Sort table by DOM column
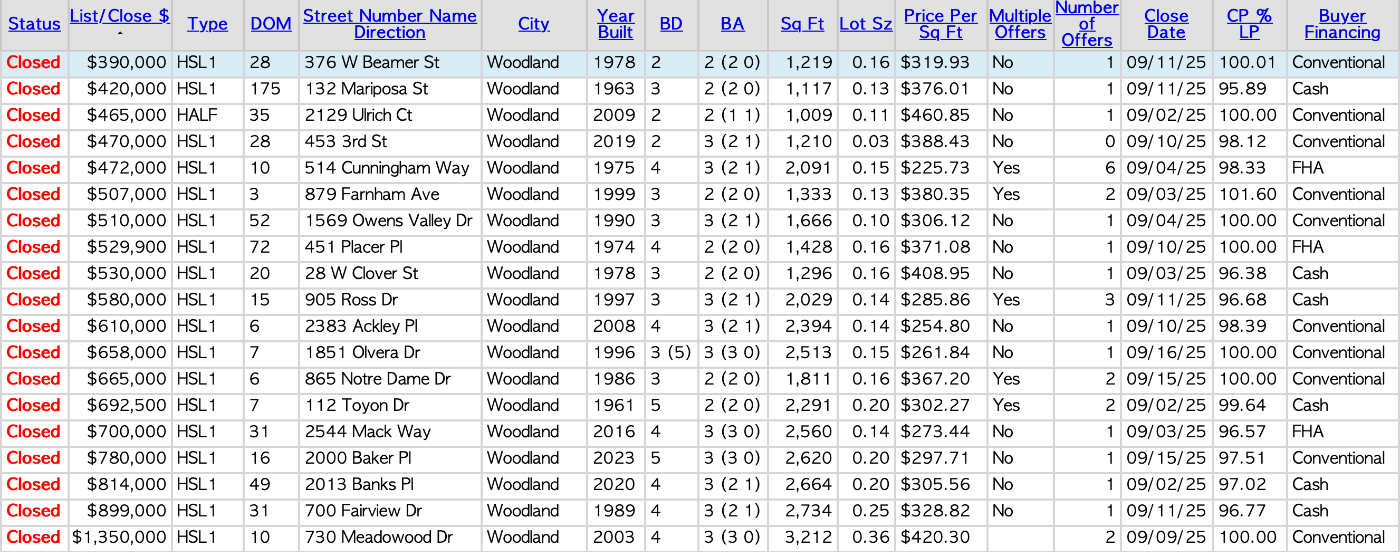This screenshot has width=1400, height=552. tap(270, 24)
